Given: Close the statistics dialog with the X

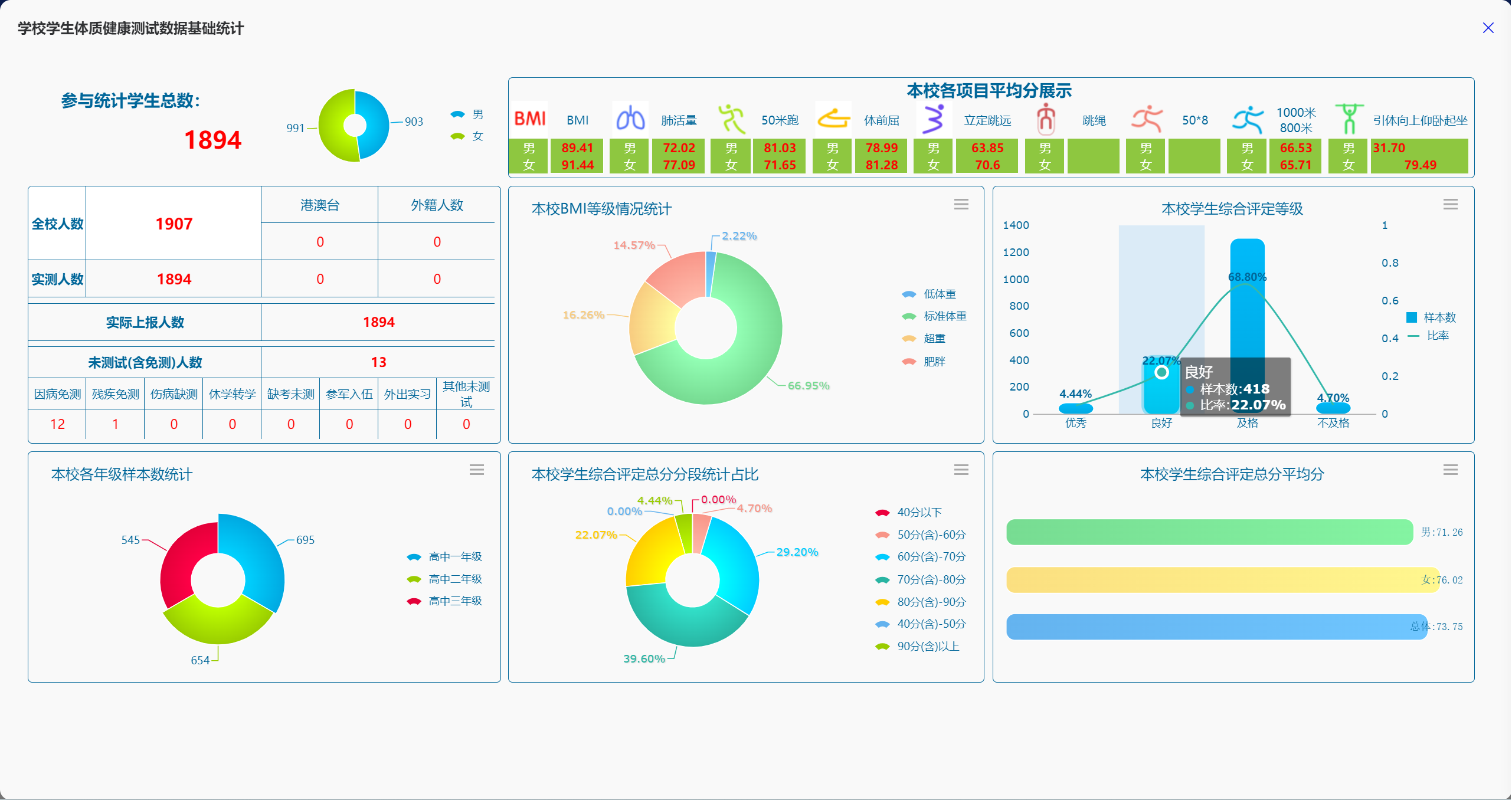Looking at the screenshot, I should (x=1488, y=28).
